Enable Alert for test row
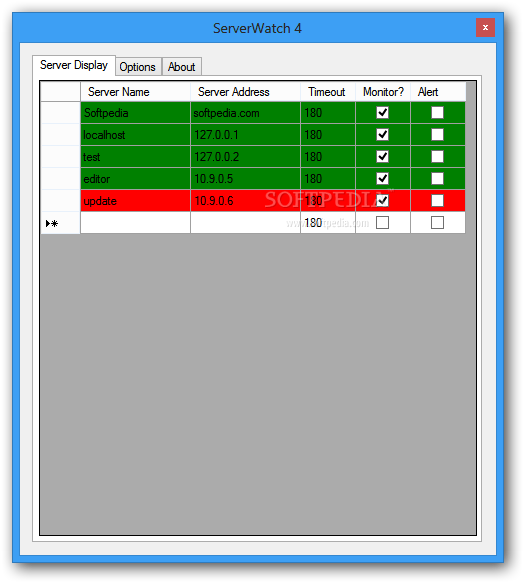Screen dimensions: 524x583 tap(437, 157)
